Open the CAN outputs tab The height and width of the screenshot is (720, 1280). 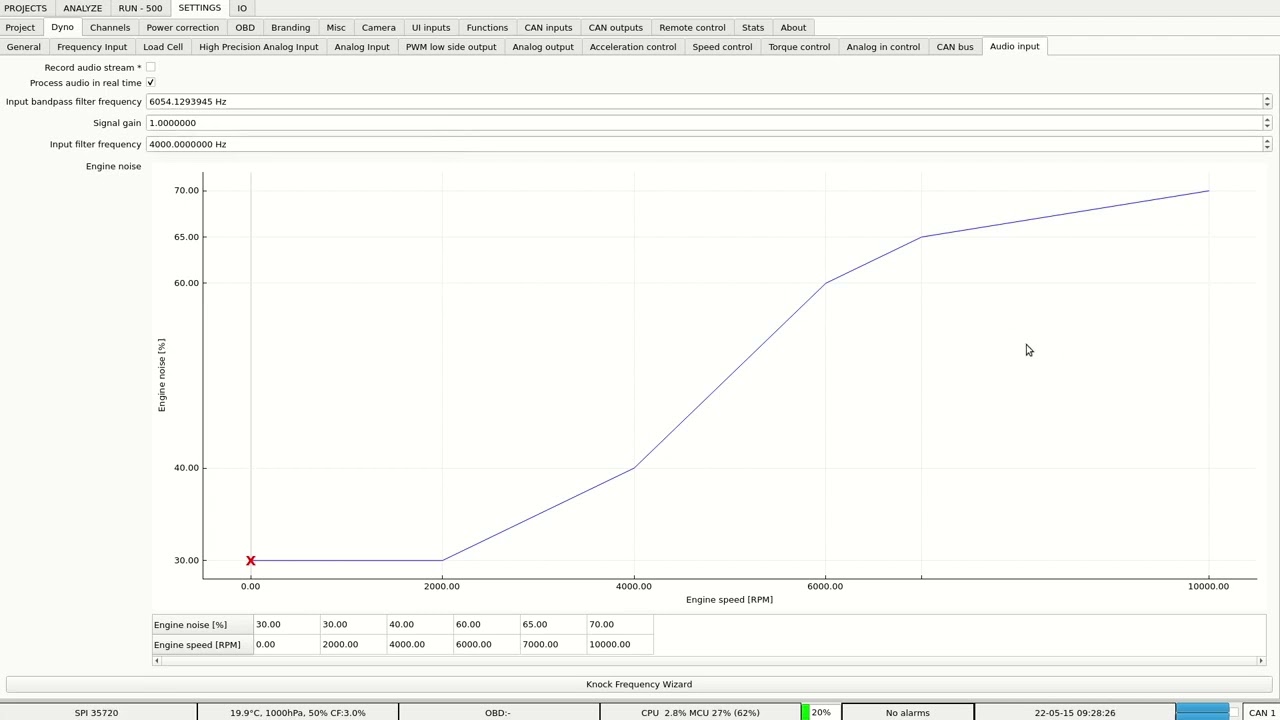[616, 27]
